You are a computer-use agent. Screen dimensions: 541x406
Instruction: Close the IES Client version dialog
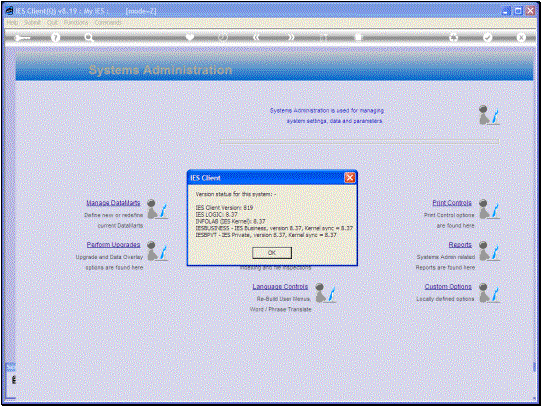tap(350, 178)
